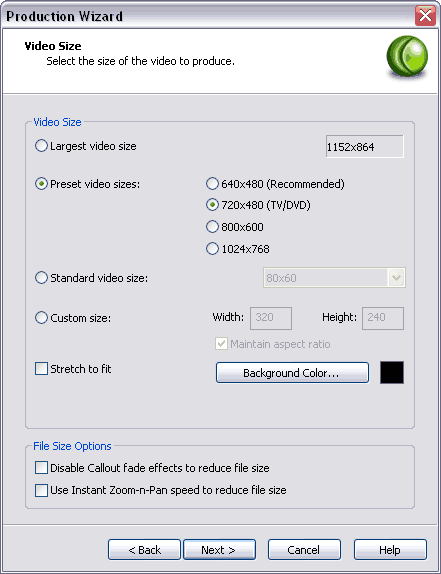This screenshot has width=441, height=574.
Task: Click the black background color swatch
Action: click(392, 372)
